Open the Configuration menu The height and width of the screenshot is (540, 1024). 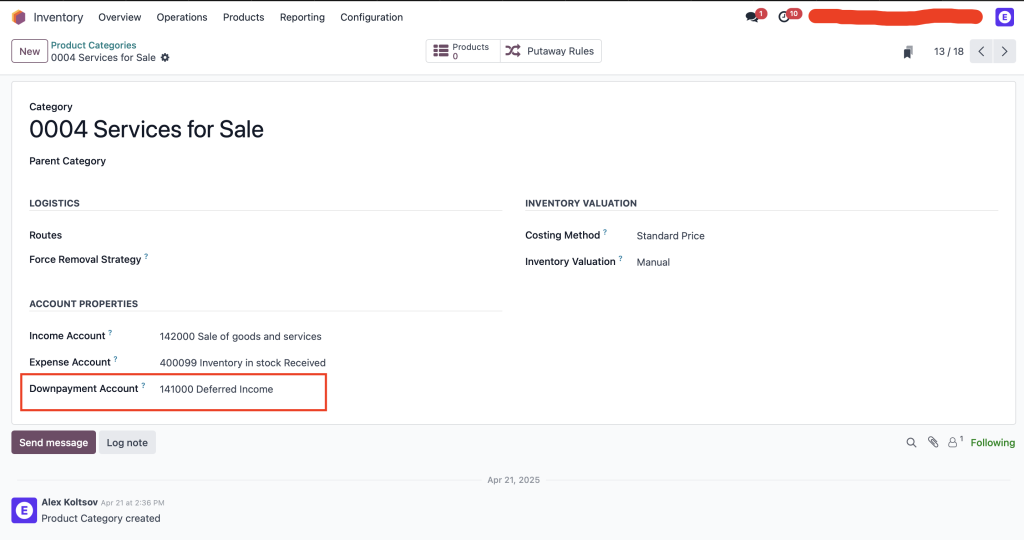coord(372,17)
